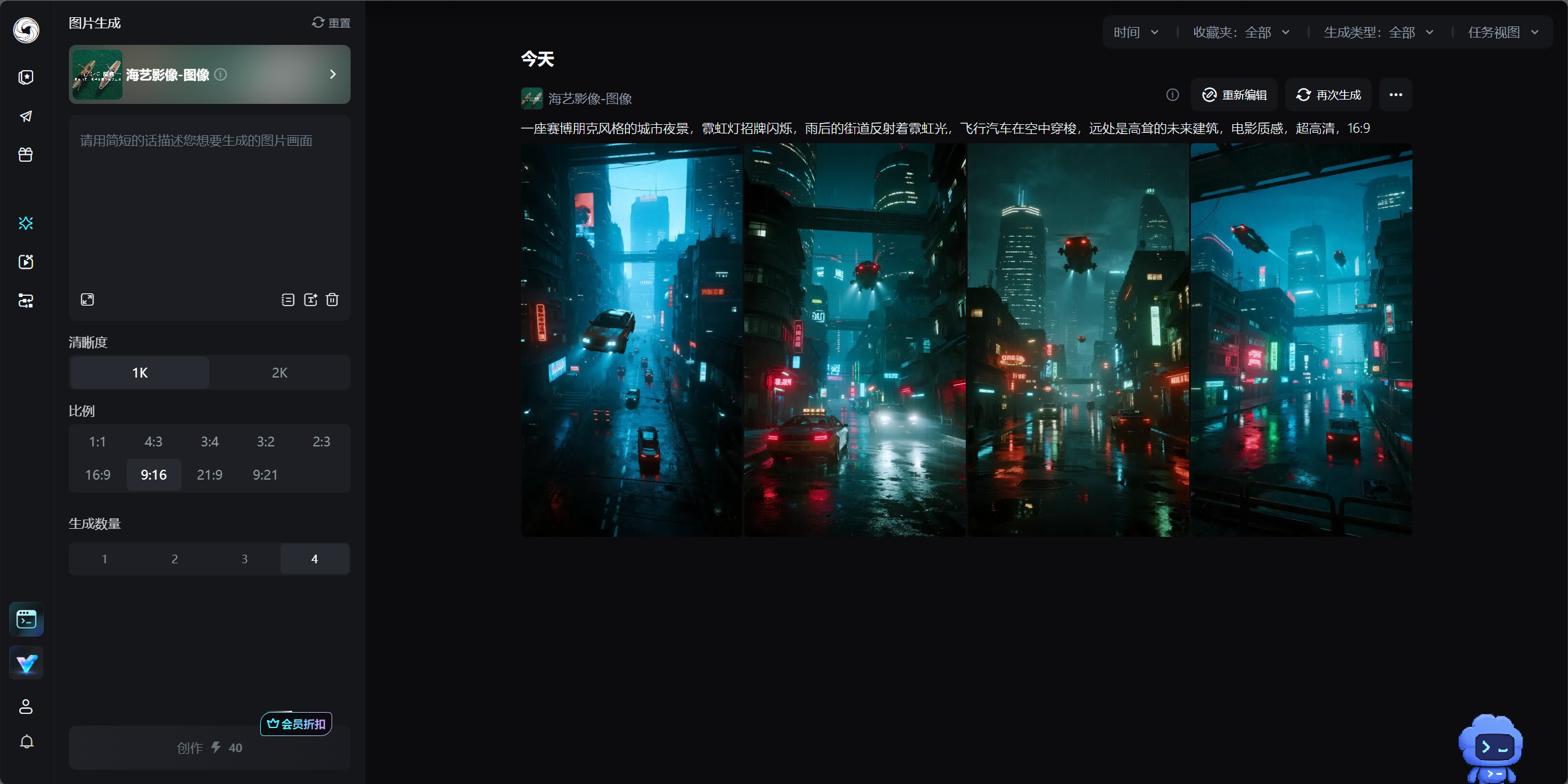Choose 3:4 aspect ratio
This screenshot has height=784, width=1568.
click(x=210, y=441)
